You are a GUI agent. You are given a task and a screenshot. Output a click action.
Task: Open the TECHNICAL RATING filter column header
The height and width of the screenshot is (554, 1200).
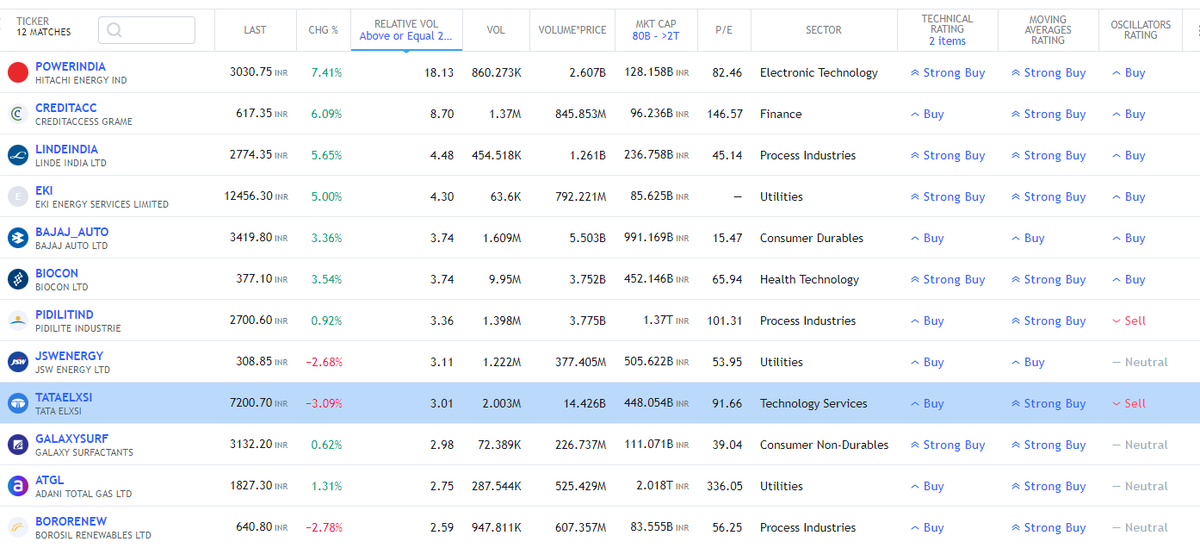(947, 30)
